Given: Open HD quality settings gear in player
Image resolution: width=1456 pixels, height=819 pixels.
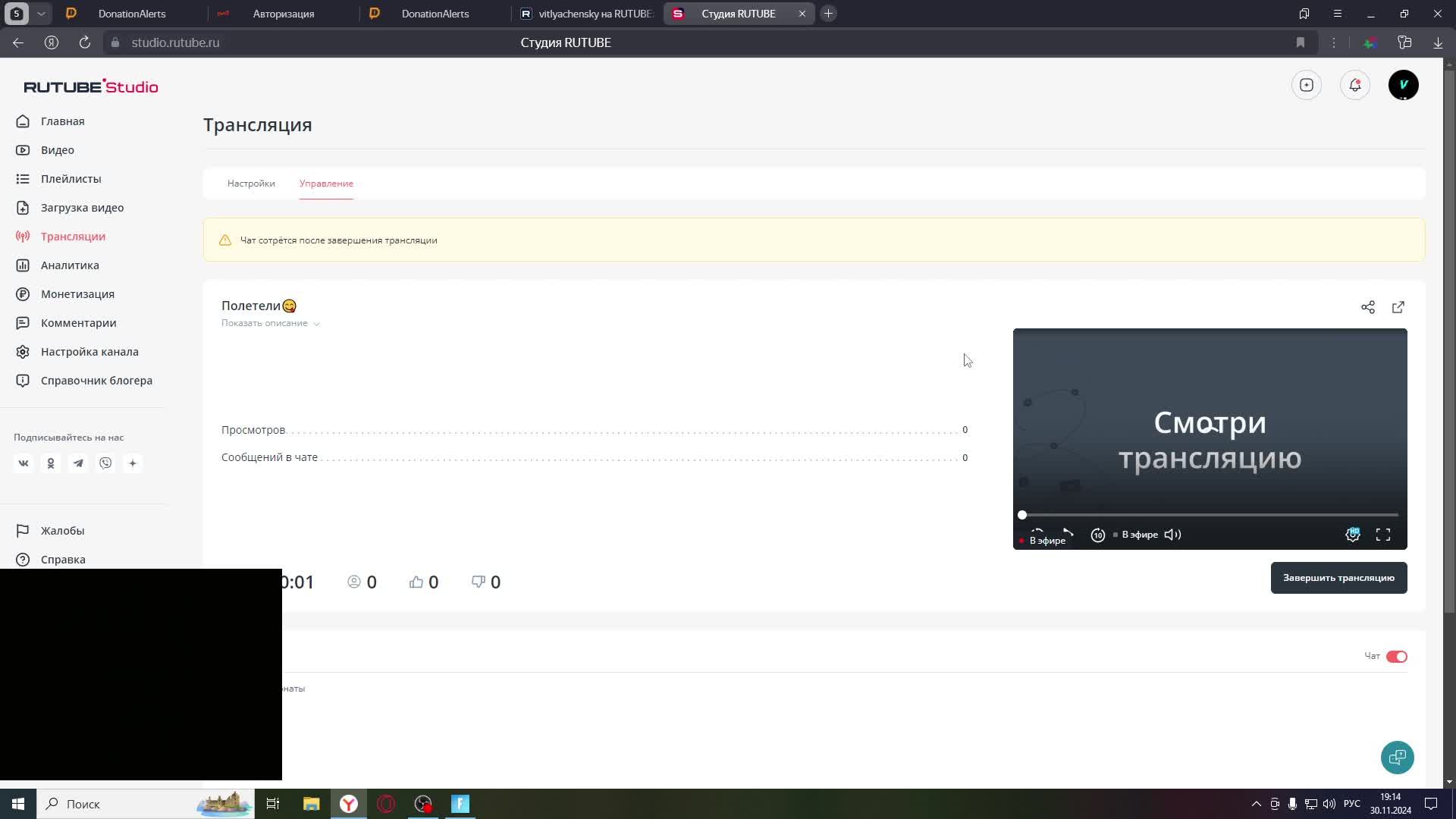Looking at the screenshot, I should tap(1352, 535).
